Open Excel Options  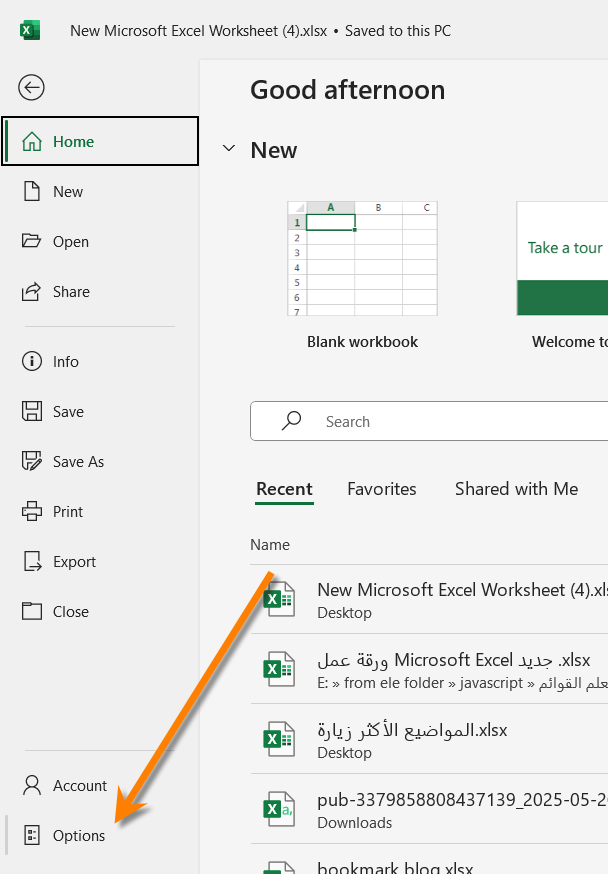pyautogui.click(x=100, y=836)
